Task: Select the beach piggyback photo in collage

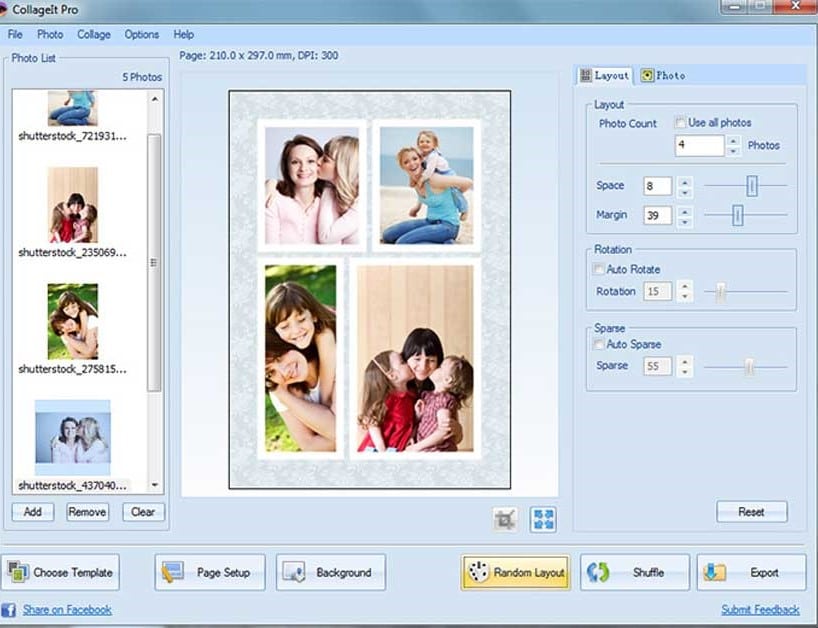Action: click(x=426, y=186)
